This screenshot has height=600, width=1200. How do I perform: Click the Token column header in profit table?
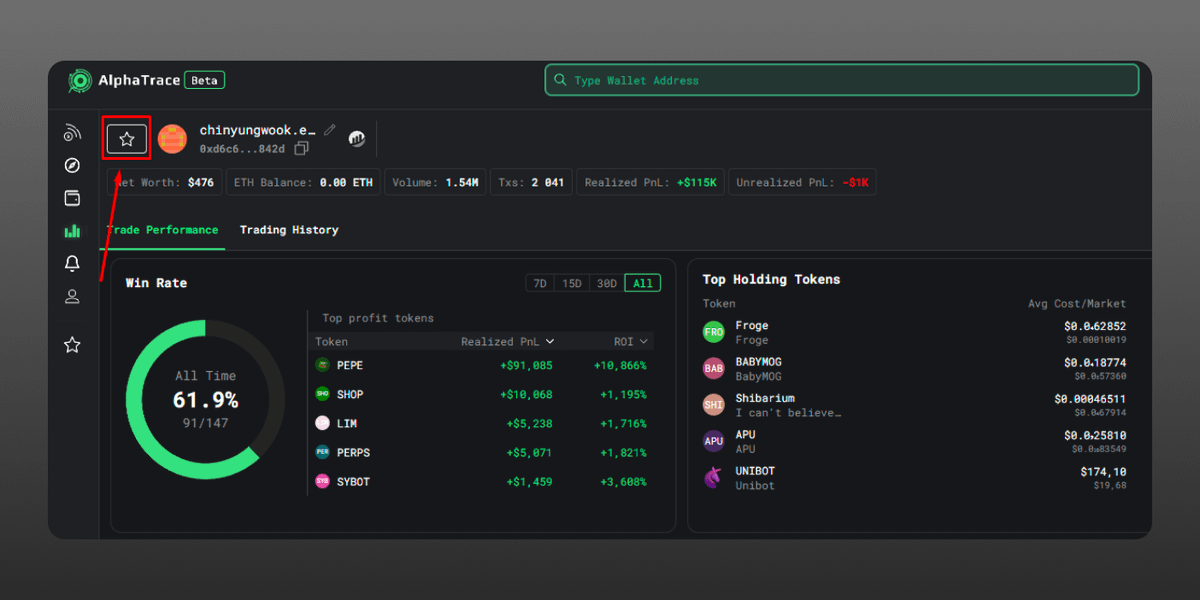tap(332, 342)
